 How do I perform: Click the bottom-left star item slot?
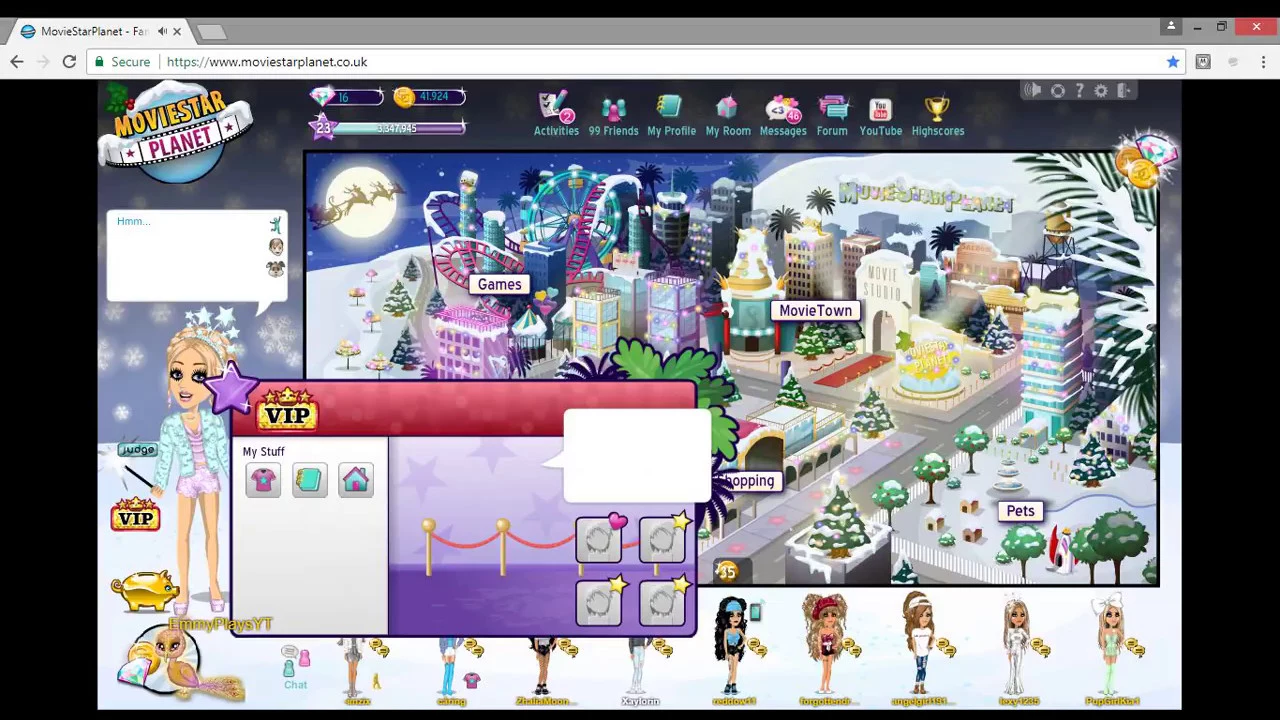(x=599, y=602)
